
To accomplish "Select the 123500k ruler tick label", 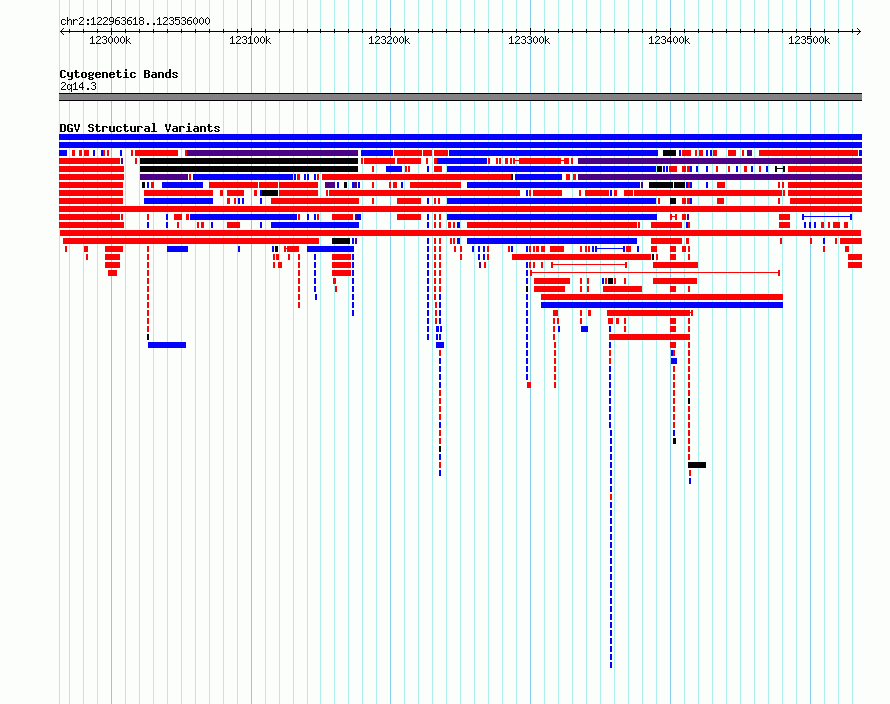I will [x=809, y=40].
